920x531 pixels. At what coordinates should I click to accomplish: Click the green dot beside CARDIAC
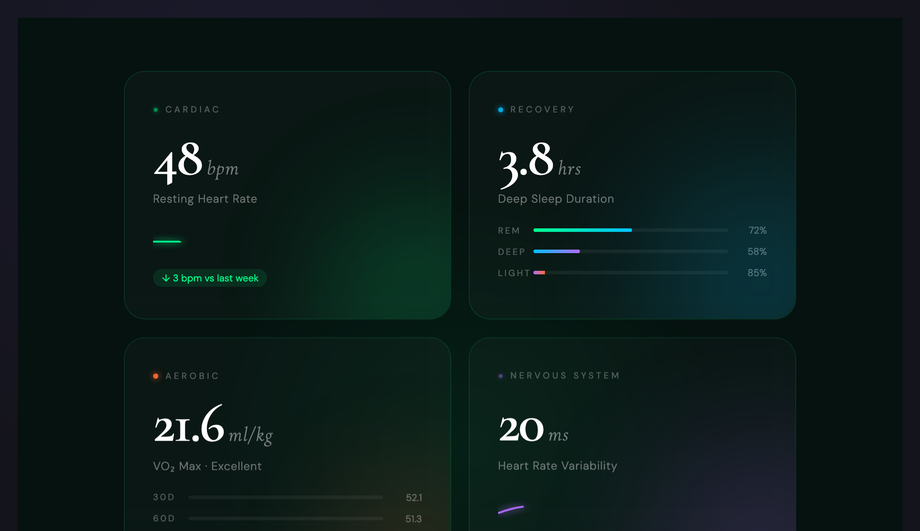point(155,110)
